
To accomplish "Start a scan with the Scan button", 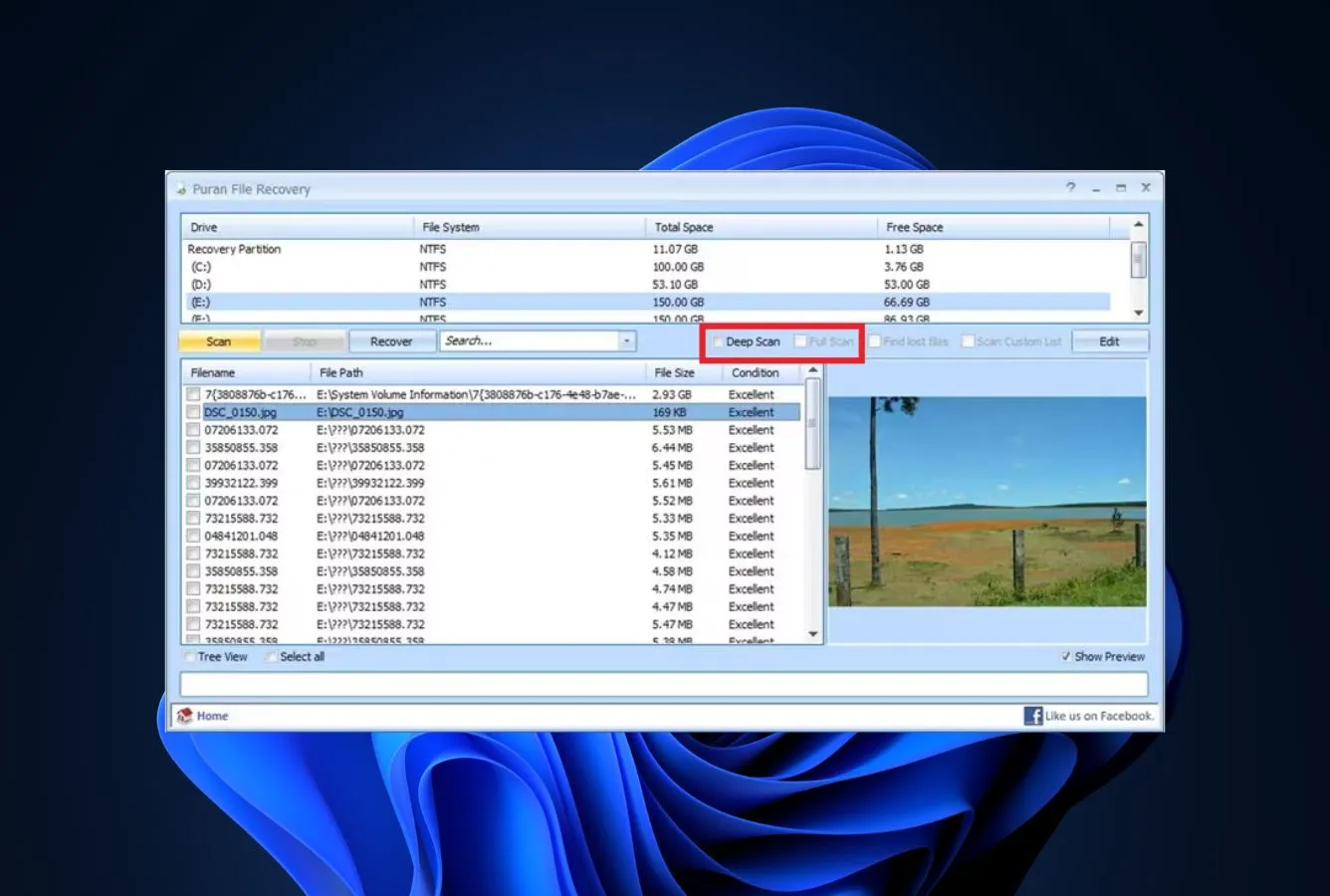I will click(219, 341).
